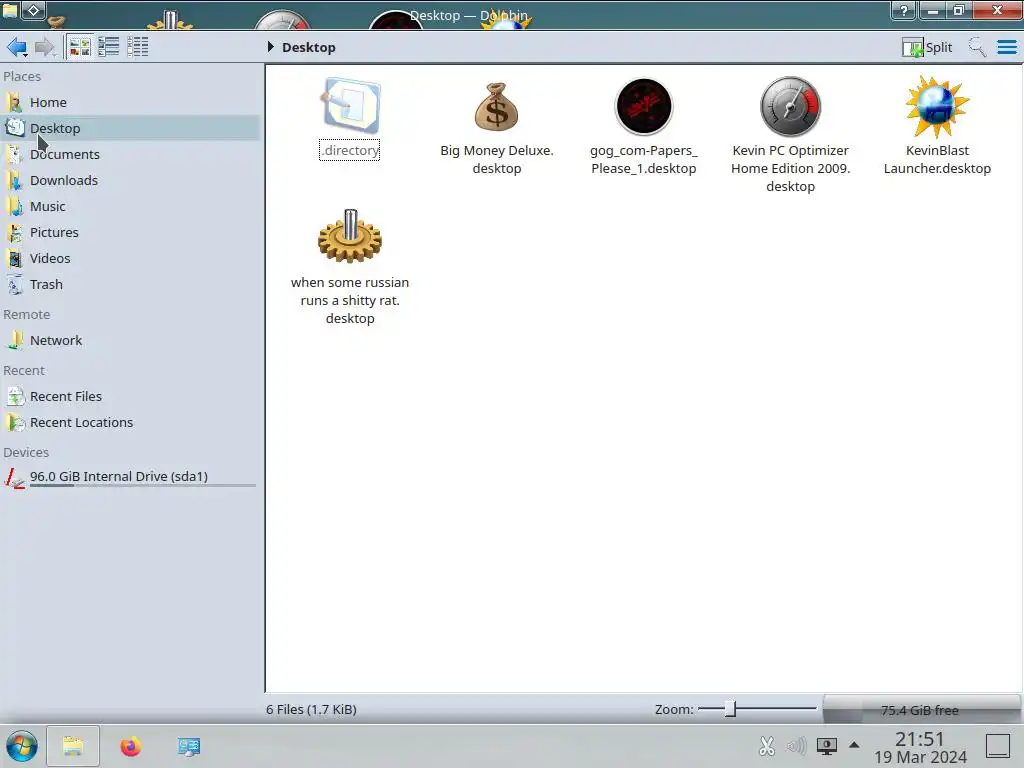Click the forward navigation arrow
Viewport: 1024px width, 768px height.
coord(44,47)
